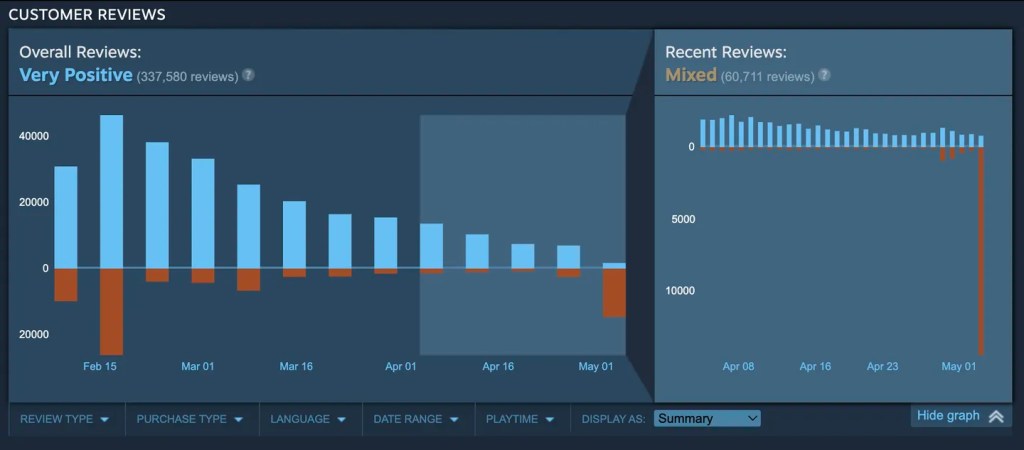Click help icon beside Recent Reviews count
This screenshot has height=450, width=1024.
click(x=824, y=75)
